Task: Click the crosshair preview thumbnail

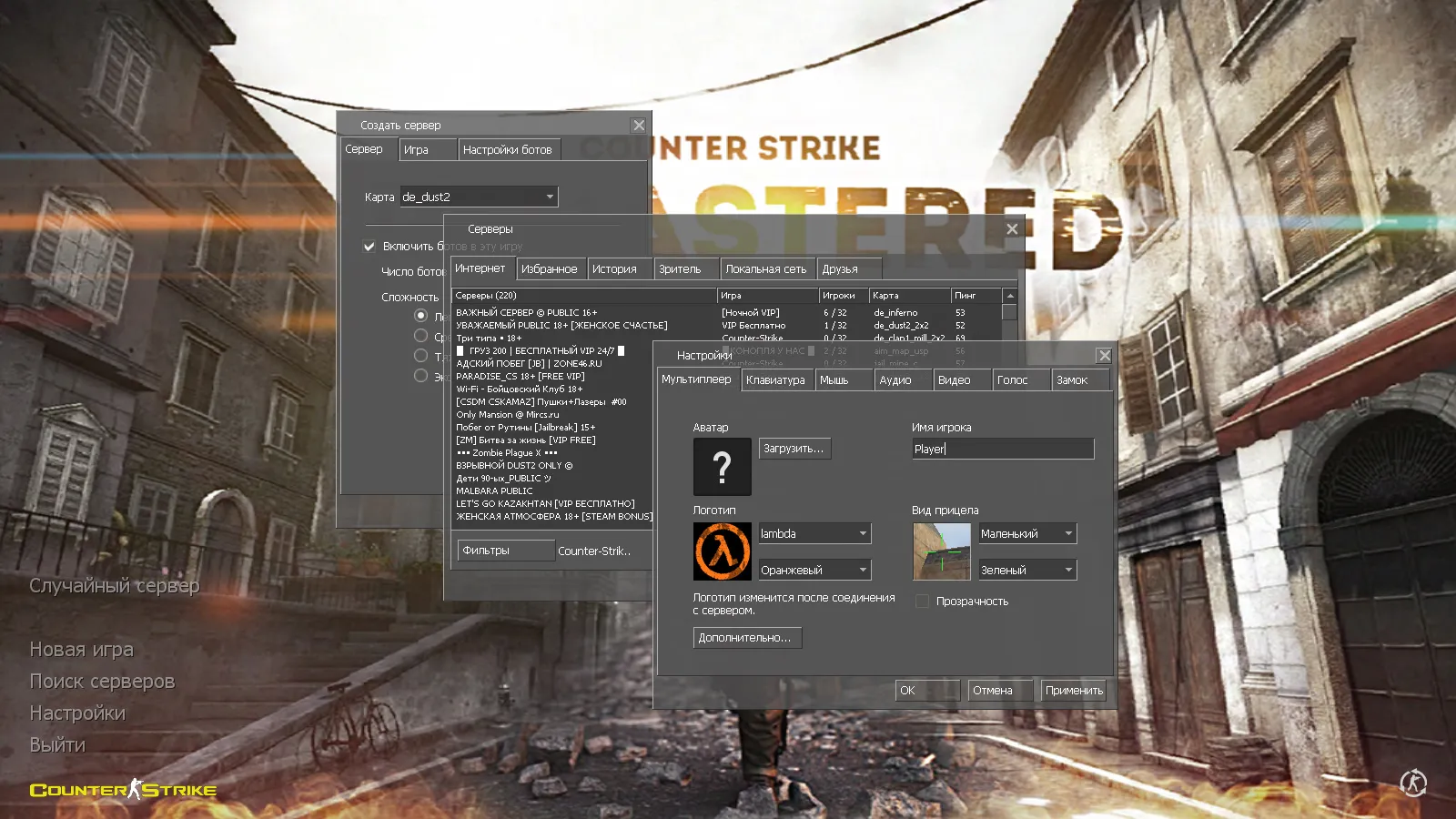Action: [x=942, y=551]
